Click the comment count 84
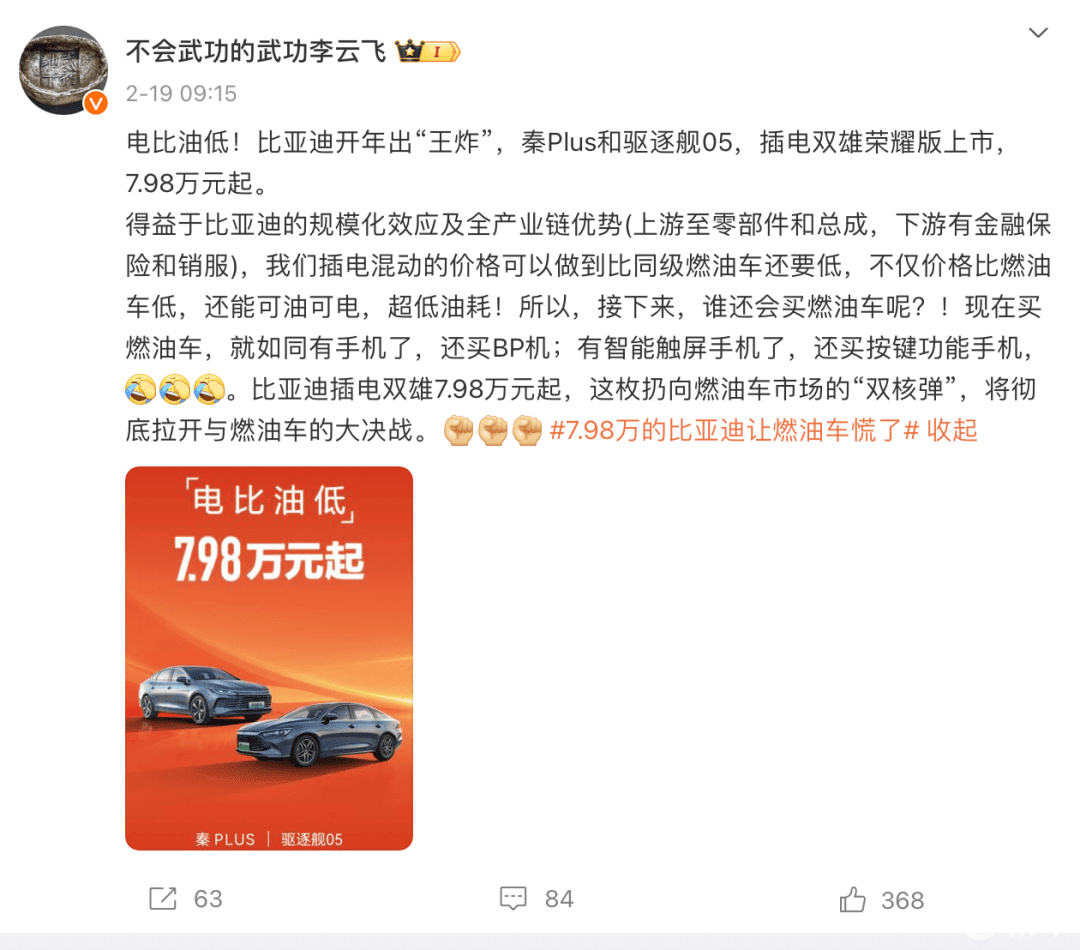1080x950 pixels. pyautogui.click(x=559, y=899)
